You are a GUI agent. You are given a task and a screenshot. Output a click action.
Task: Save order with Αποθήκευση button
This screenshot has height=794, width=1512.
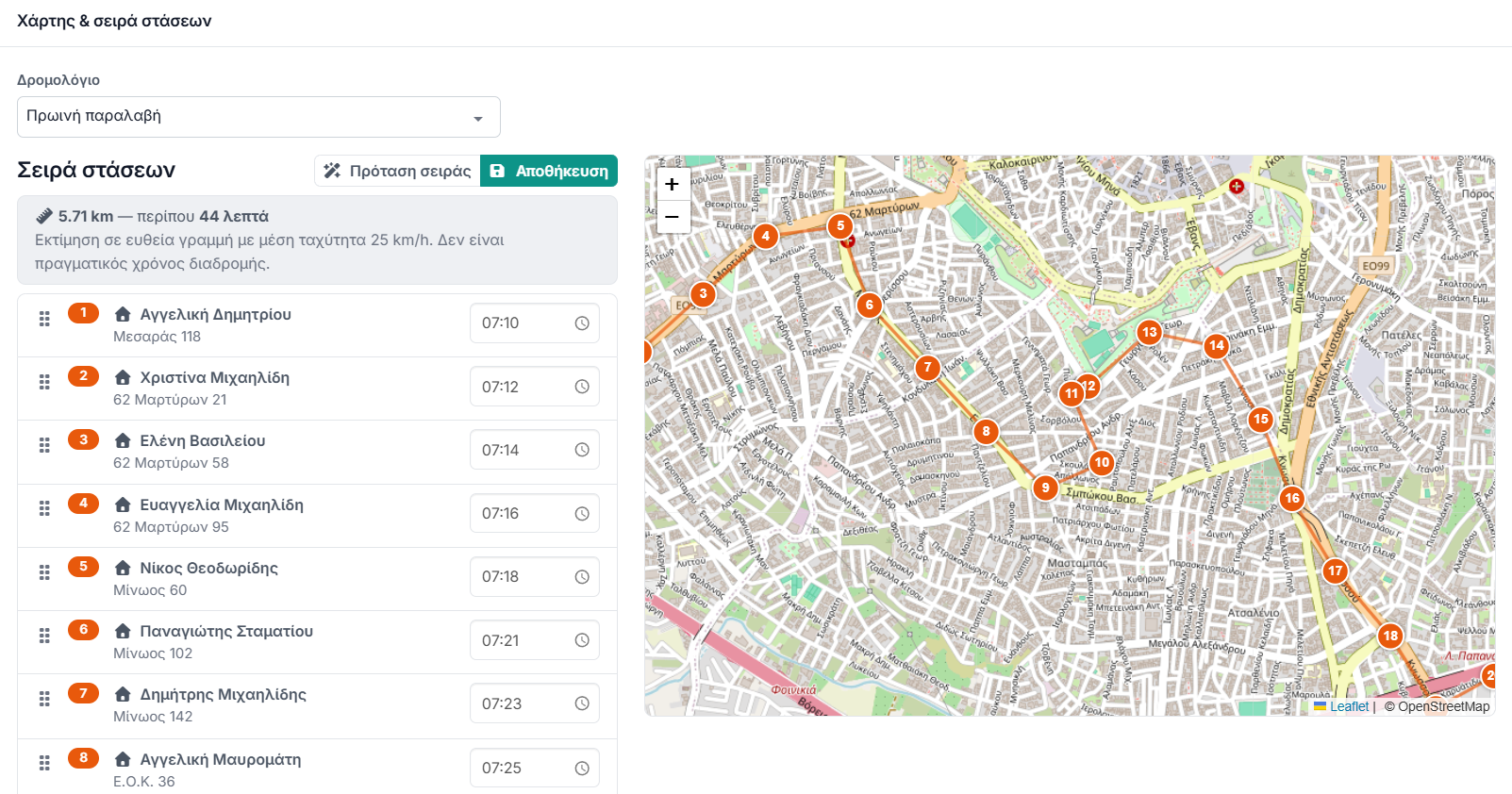coord(549,171)
